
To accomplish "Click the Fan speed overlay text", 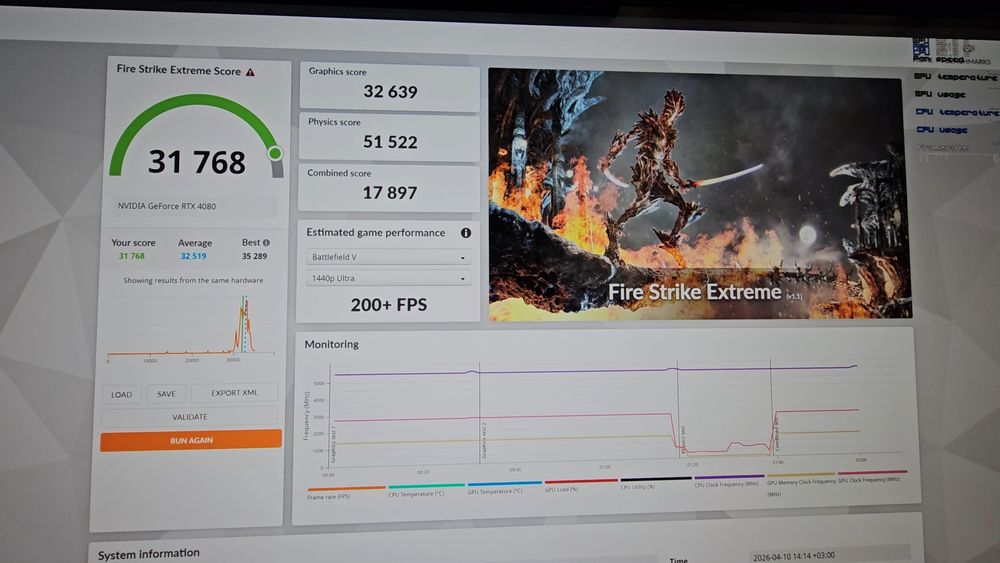I will pos(938,60).
